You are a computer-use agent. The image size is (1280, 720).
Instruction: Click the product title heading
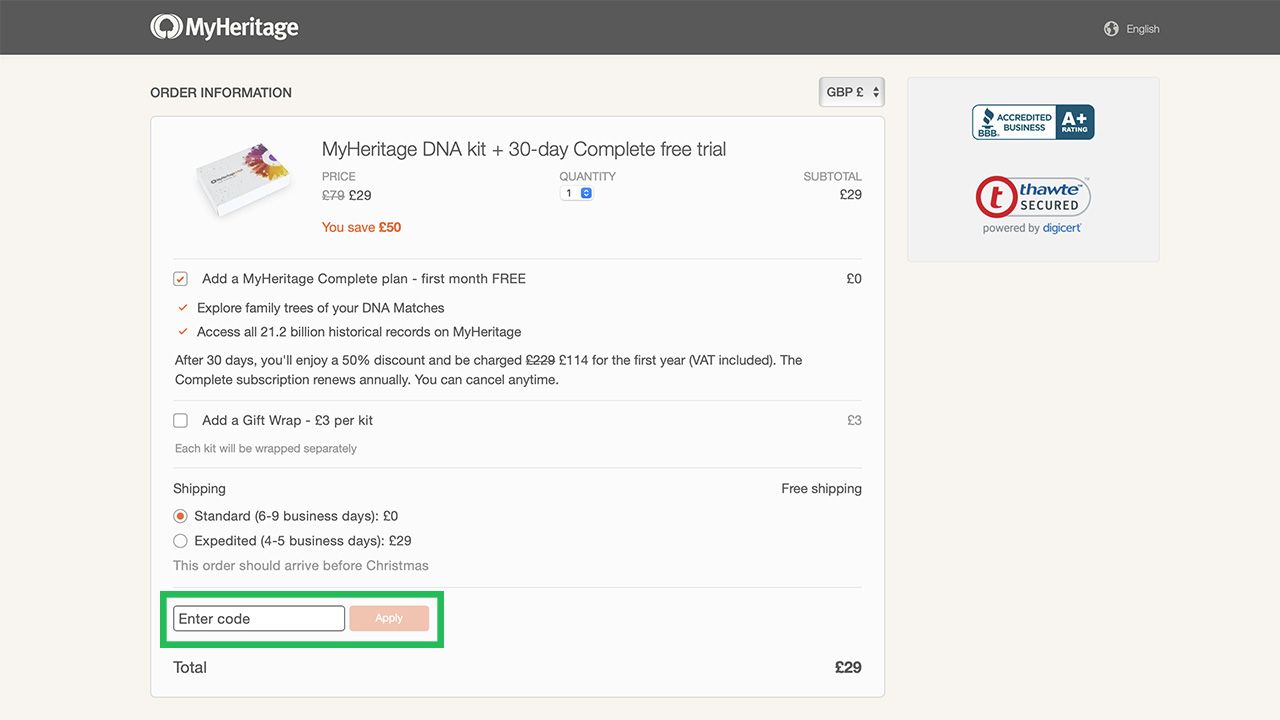[x=524, y=149]
